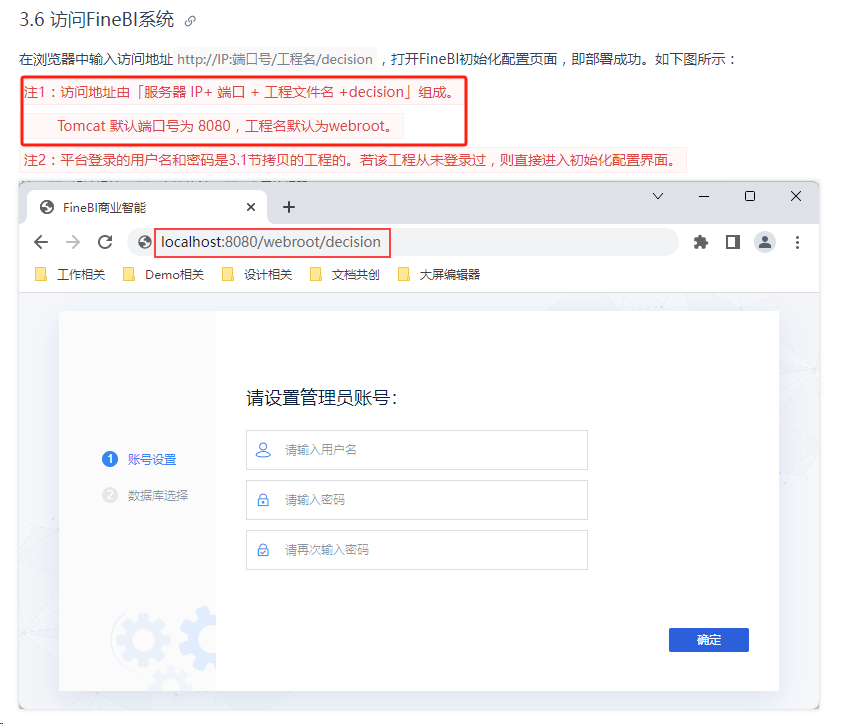842x724 pixels.
Task: Click the anchor link icon beside the heading
Action: tap(190, 21)
